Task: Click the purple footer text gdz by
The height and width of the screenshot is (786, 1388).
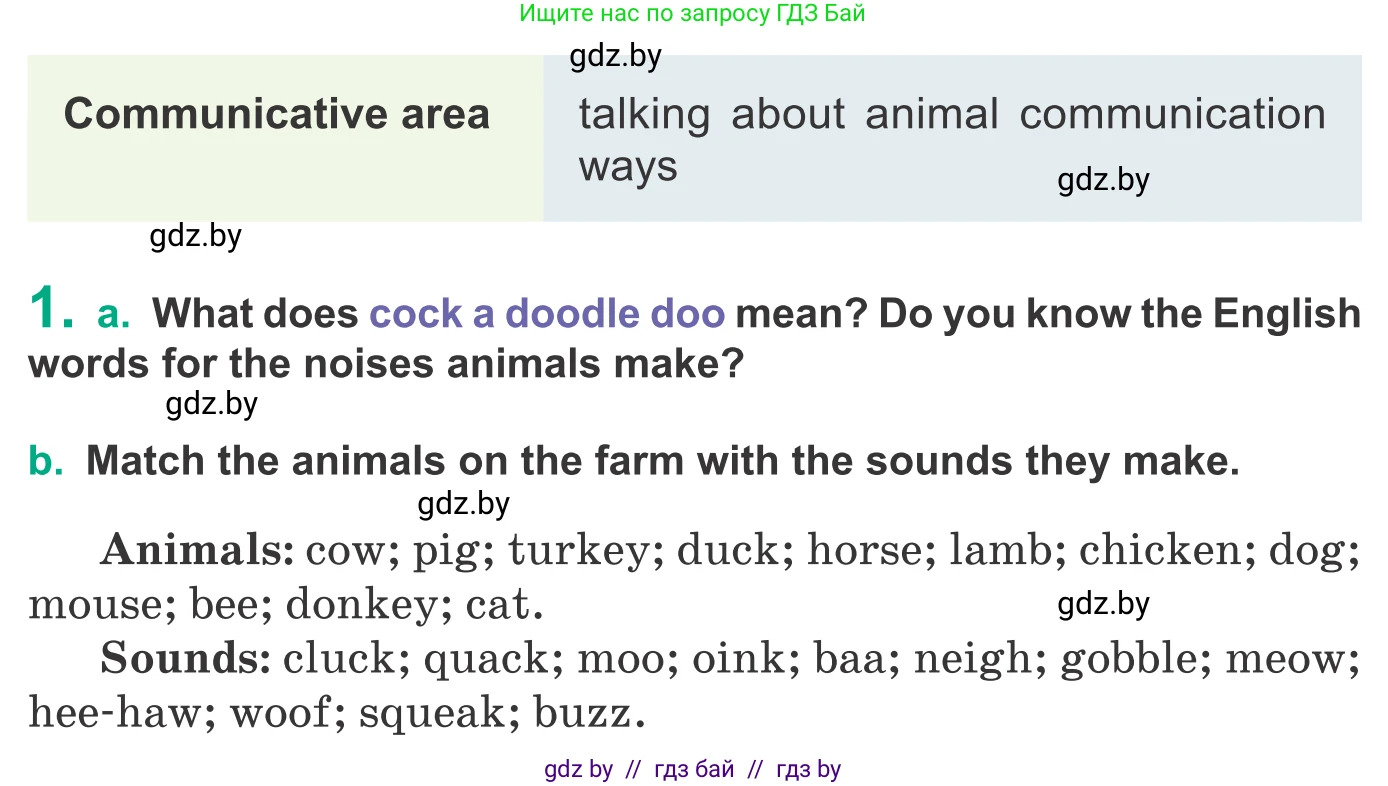Action: (x=578, y=769)
